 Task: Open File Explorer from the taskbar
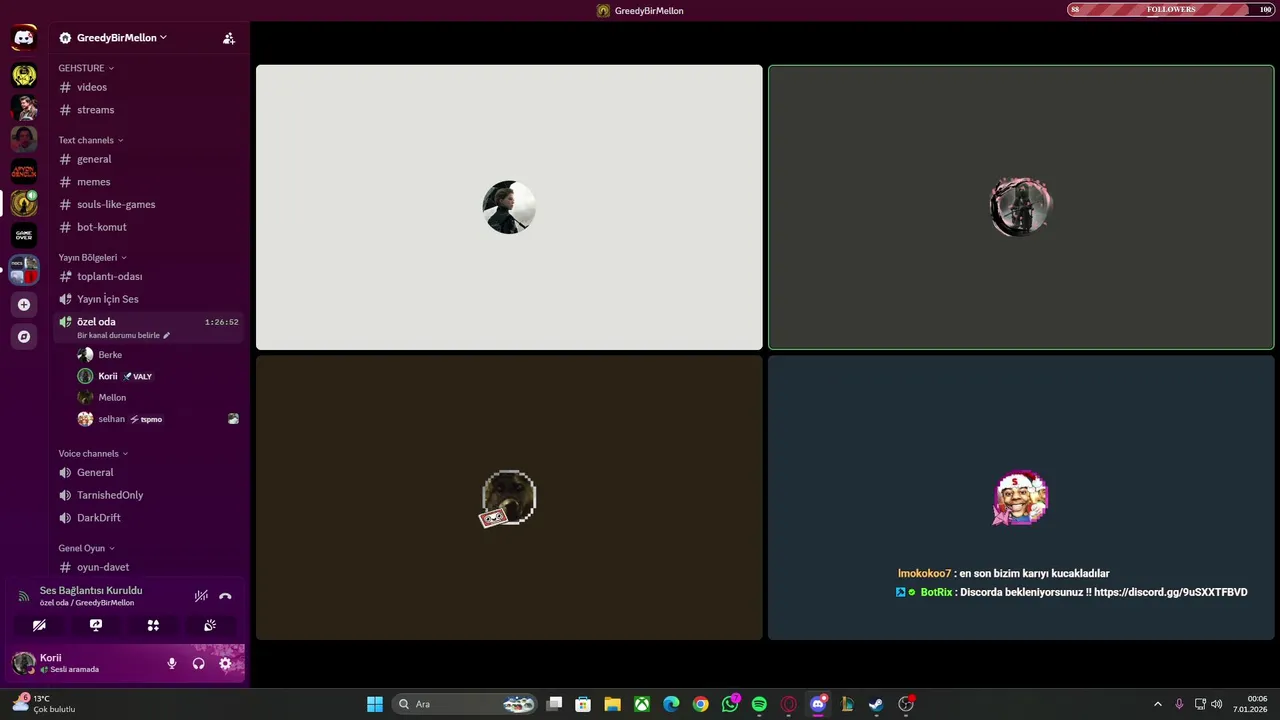click(612, 704)
